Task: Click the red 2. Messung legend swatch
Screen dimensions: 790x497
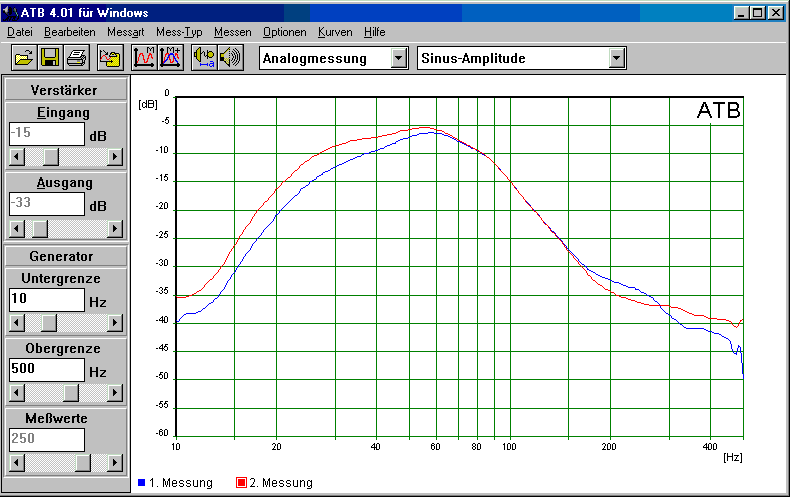Action: tap(241, 483)
